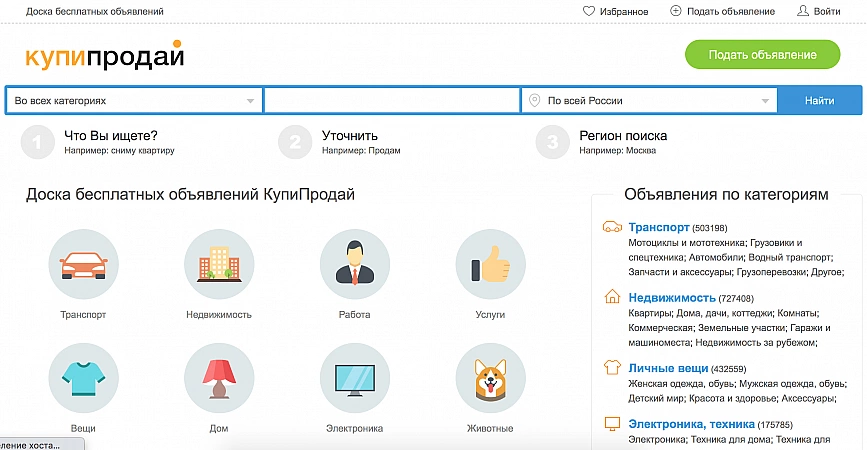Screen dimensions: 867x450
Task: Open the 'По всей России' region dropdown
Action: 650,101
